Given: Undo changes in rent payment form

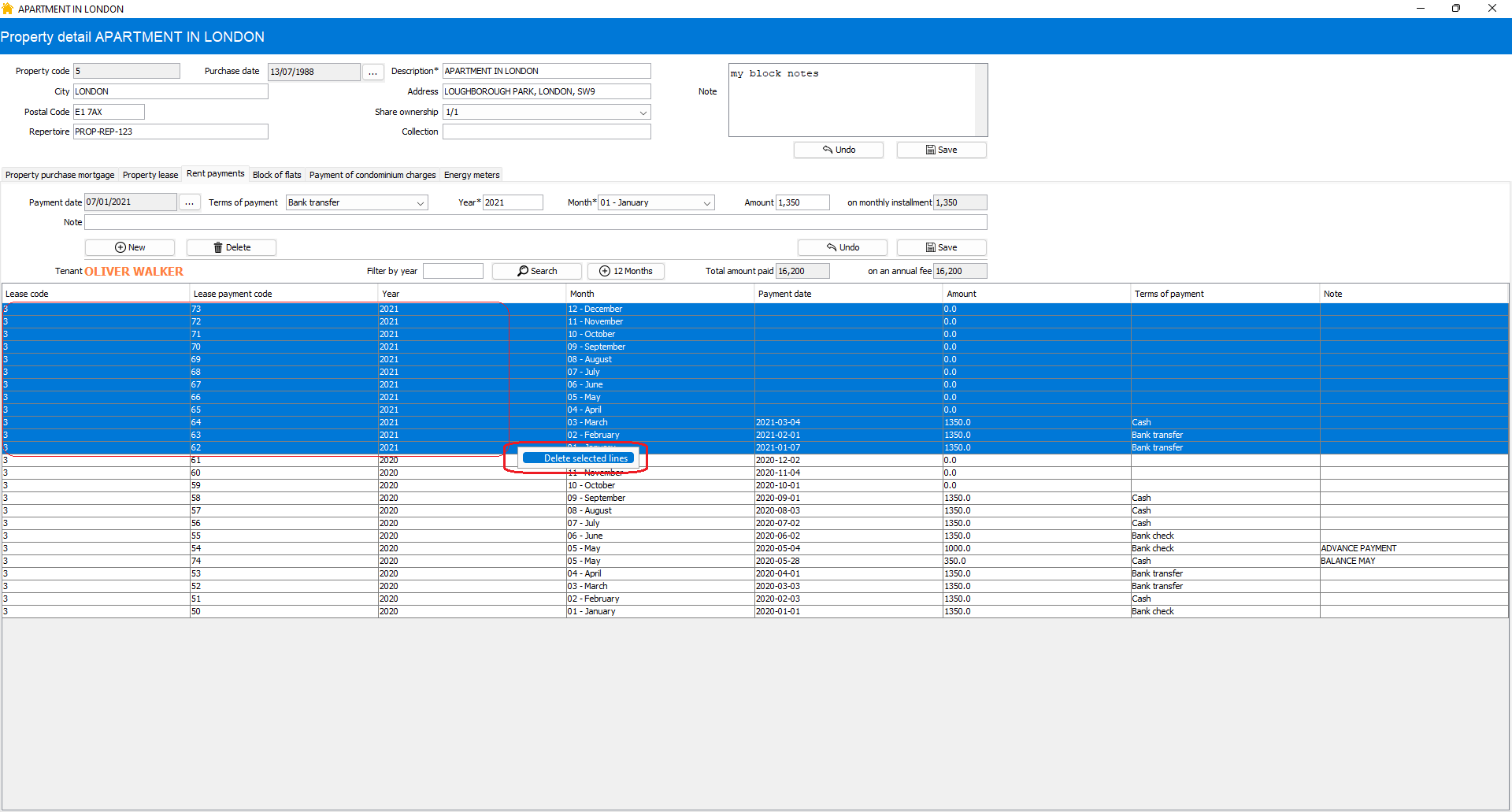Looking at the screenshot, I should pos(842,247).
